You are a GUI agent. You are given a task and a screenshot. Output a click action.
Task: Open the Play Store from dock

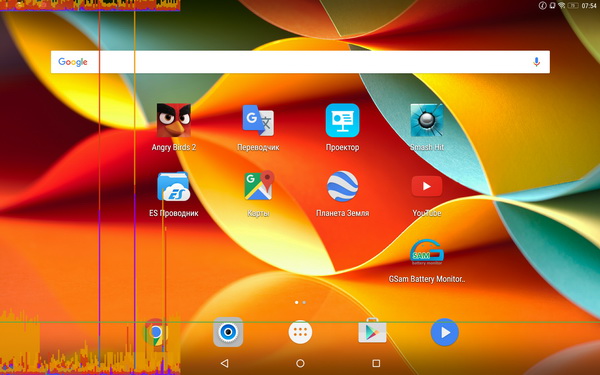(372, 331)
